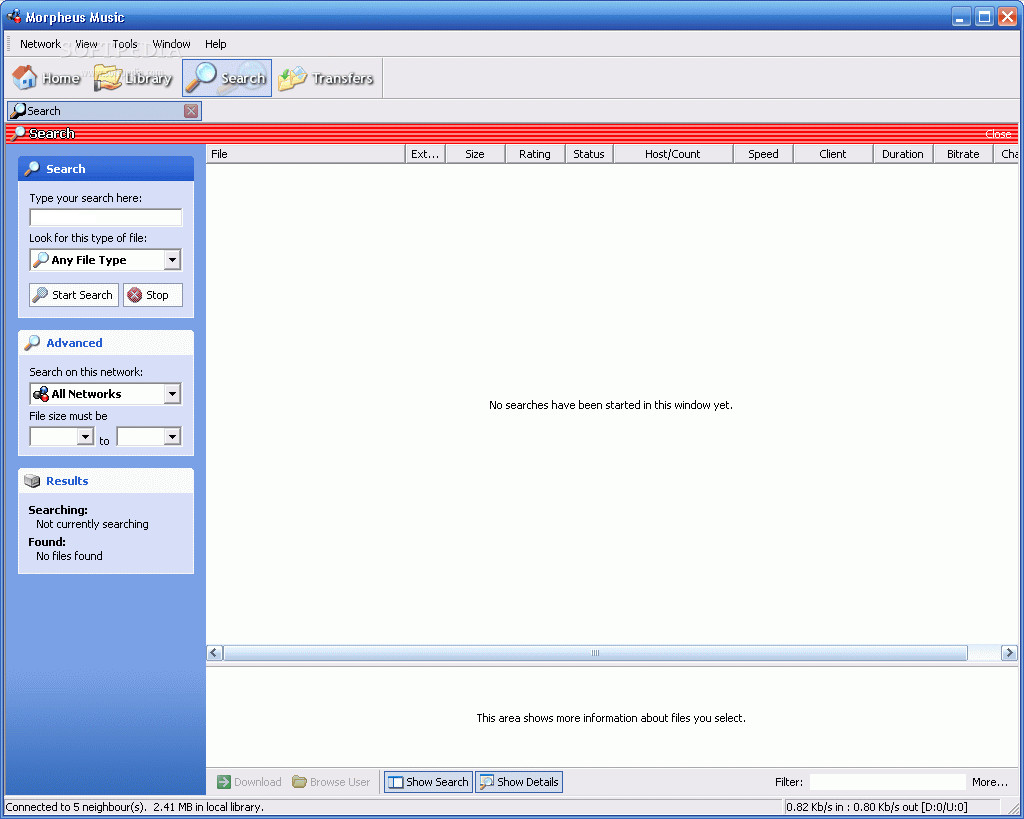This screenshot has width=1024, height=819.
Task: Sort results by Bitrate column
Action: [963, 154]
